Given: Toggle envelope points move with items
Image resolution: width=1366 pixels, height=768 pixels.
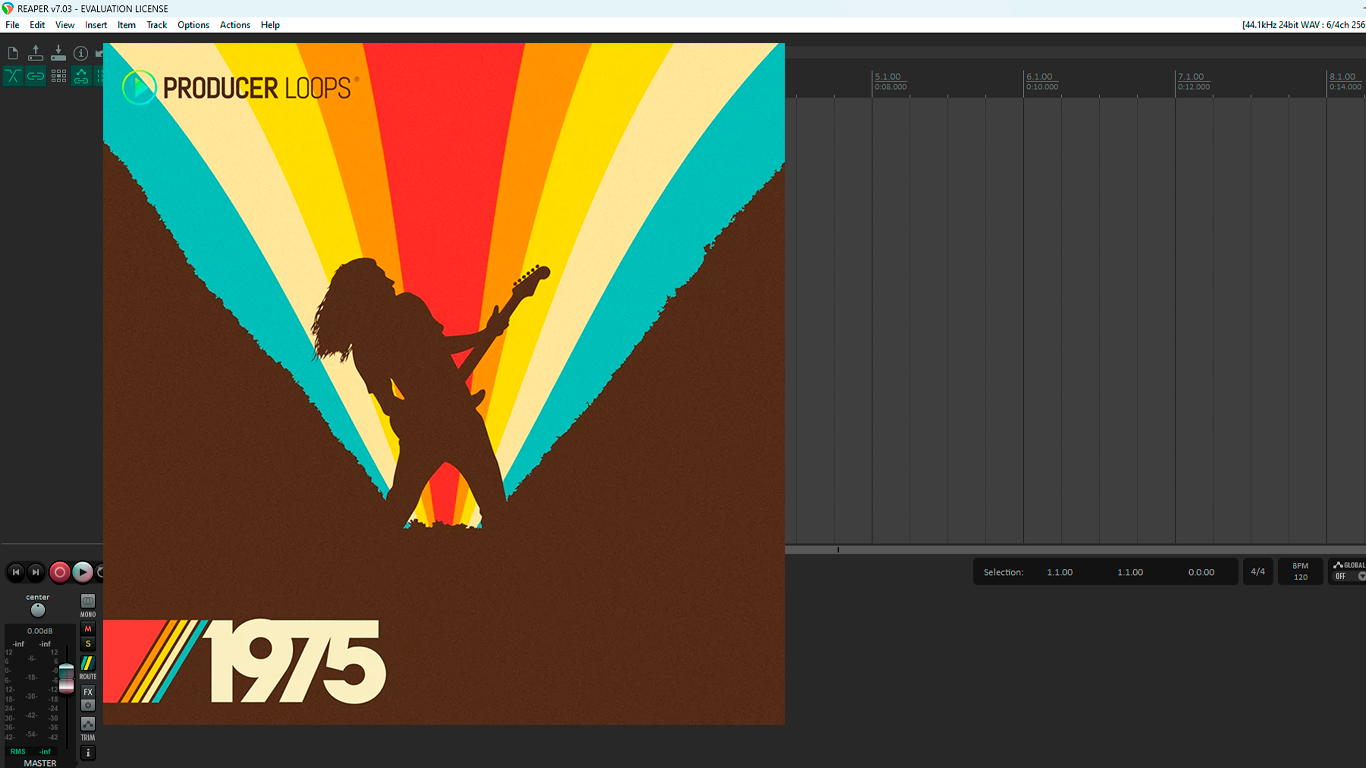Looking at the screenshot, I should 81,76.
